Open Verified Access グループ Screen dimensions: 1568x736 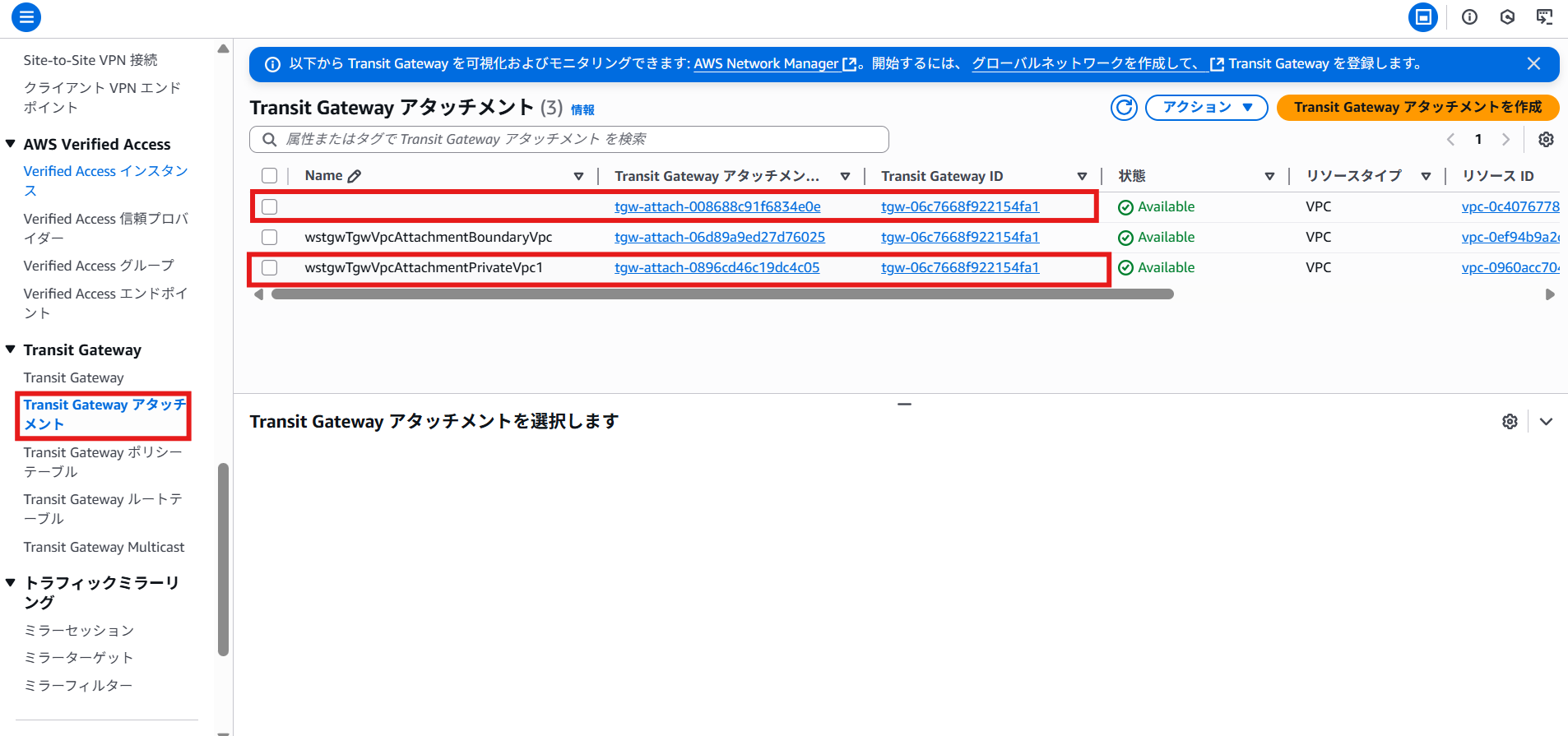99,266
